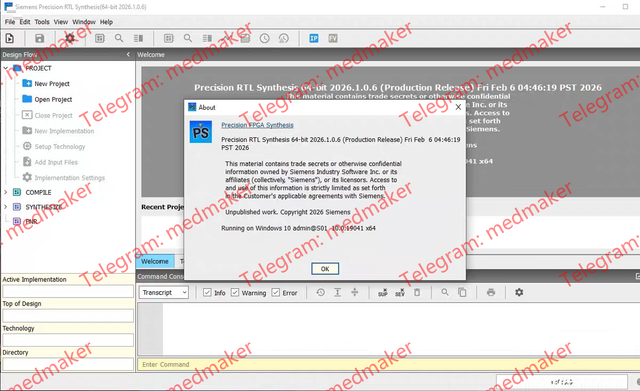Close the About dialog with X
Screen dimensions: 640x391
(x=458, y=107)
